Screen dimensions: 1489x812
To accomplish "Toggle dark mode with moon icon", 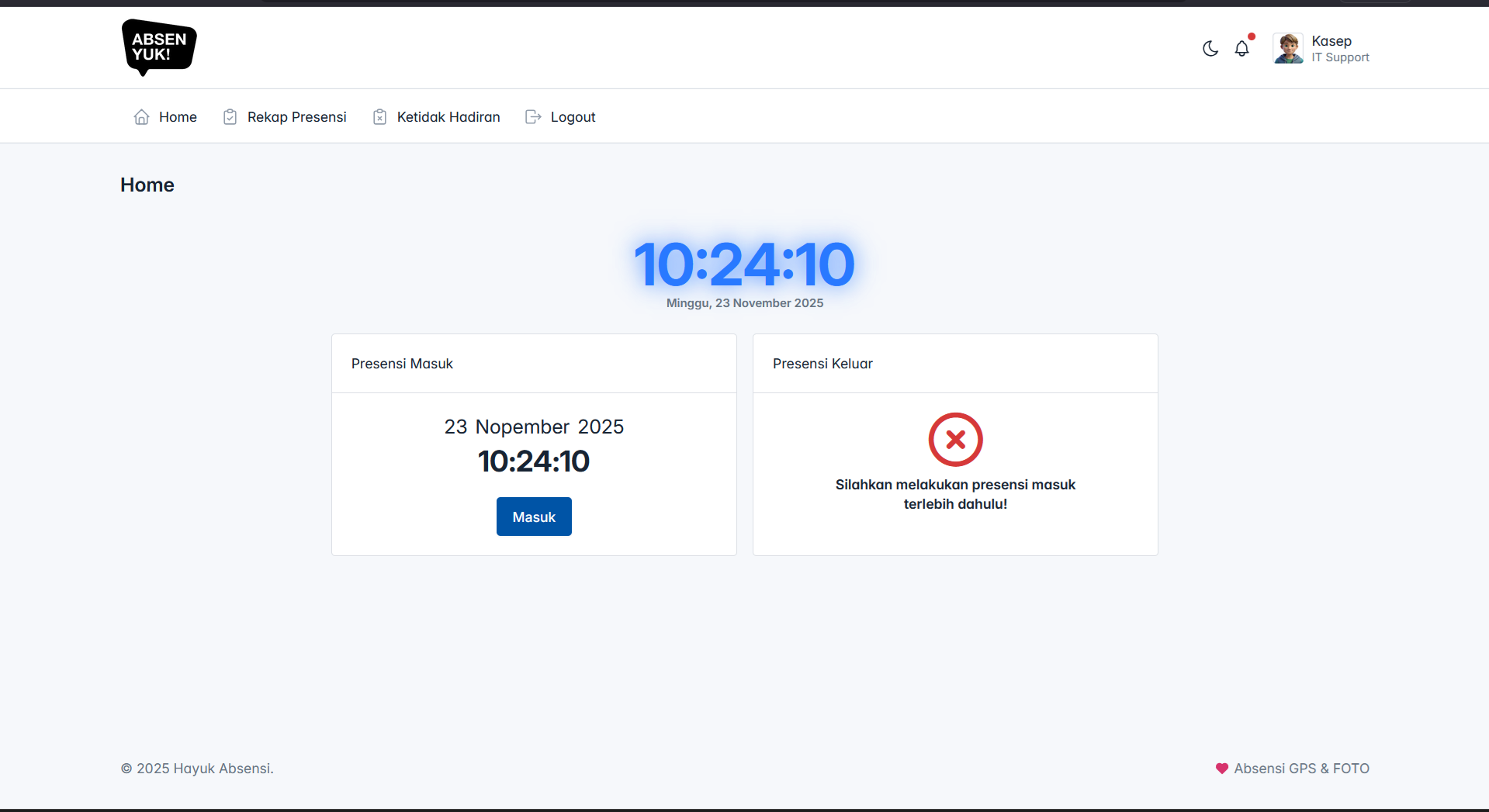I will [1210, 49].
